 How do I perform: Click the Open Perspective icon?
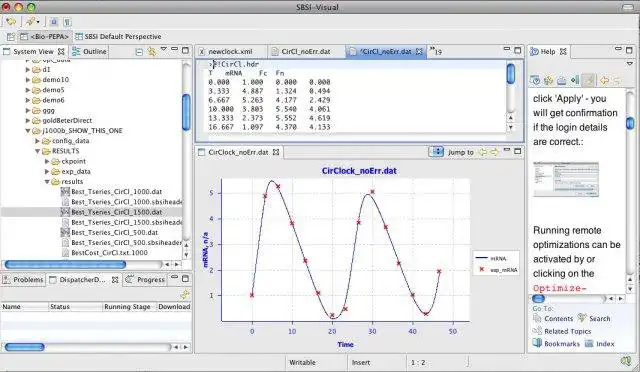click(11, 37)
